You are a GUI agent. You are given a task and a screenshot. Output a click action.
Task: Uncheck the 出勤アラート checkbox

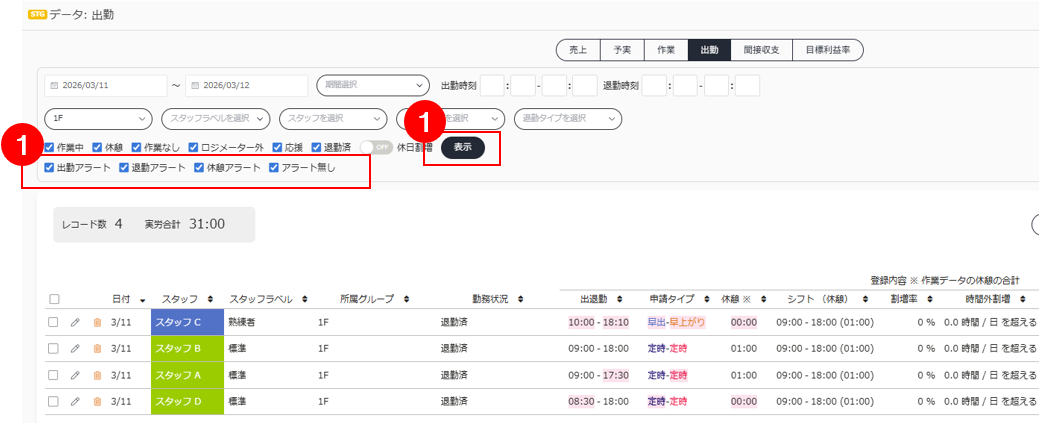[x=49, y=168]
